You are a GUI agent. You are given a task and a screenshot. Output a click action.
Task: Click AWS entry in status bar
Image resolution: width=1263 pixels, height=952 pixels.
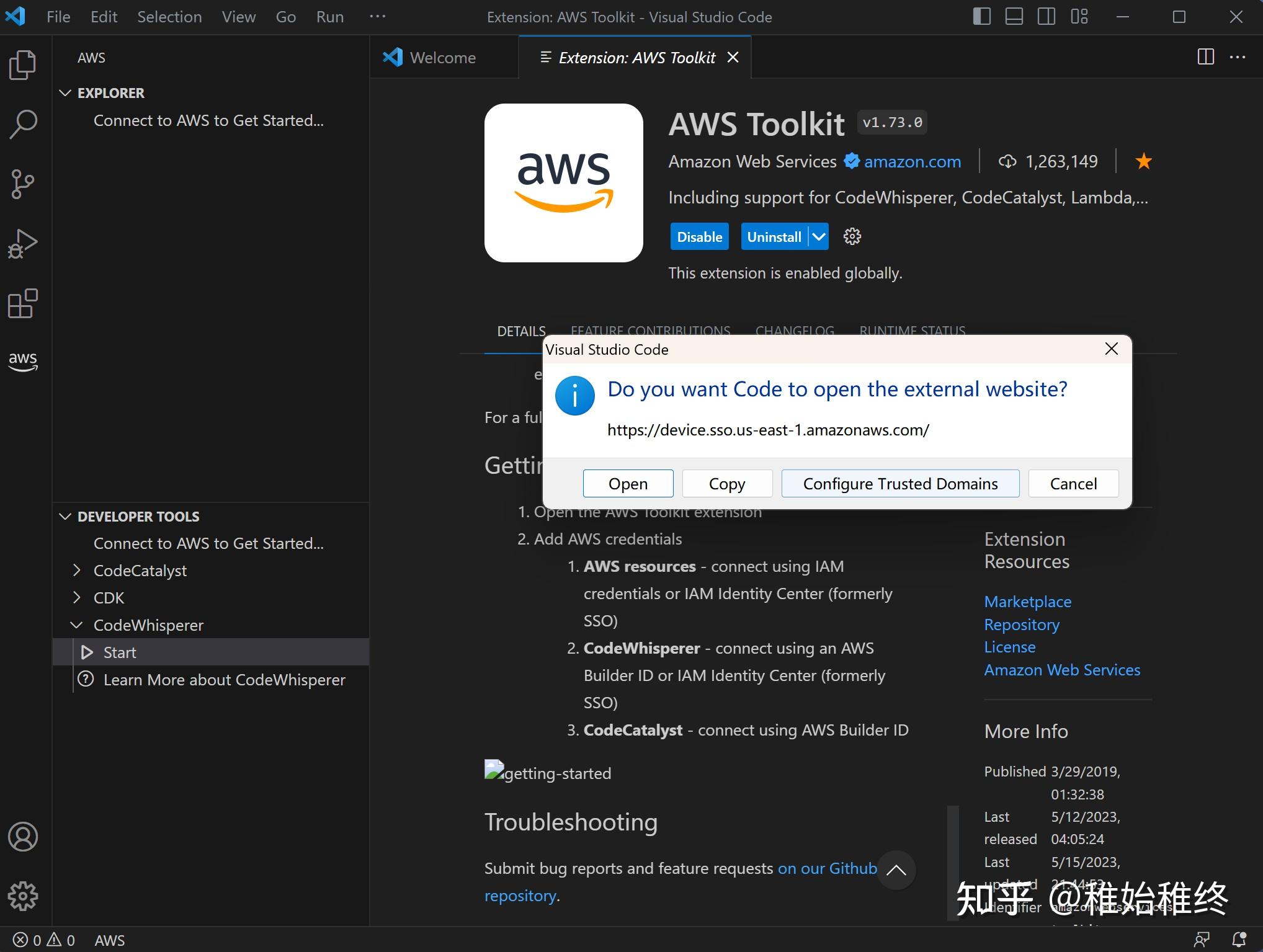coord(109,940)
